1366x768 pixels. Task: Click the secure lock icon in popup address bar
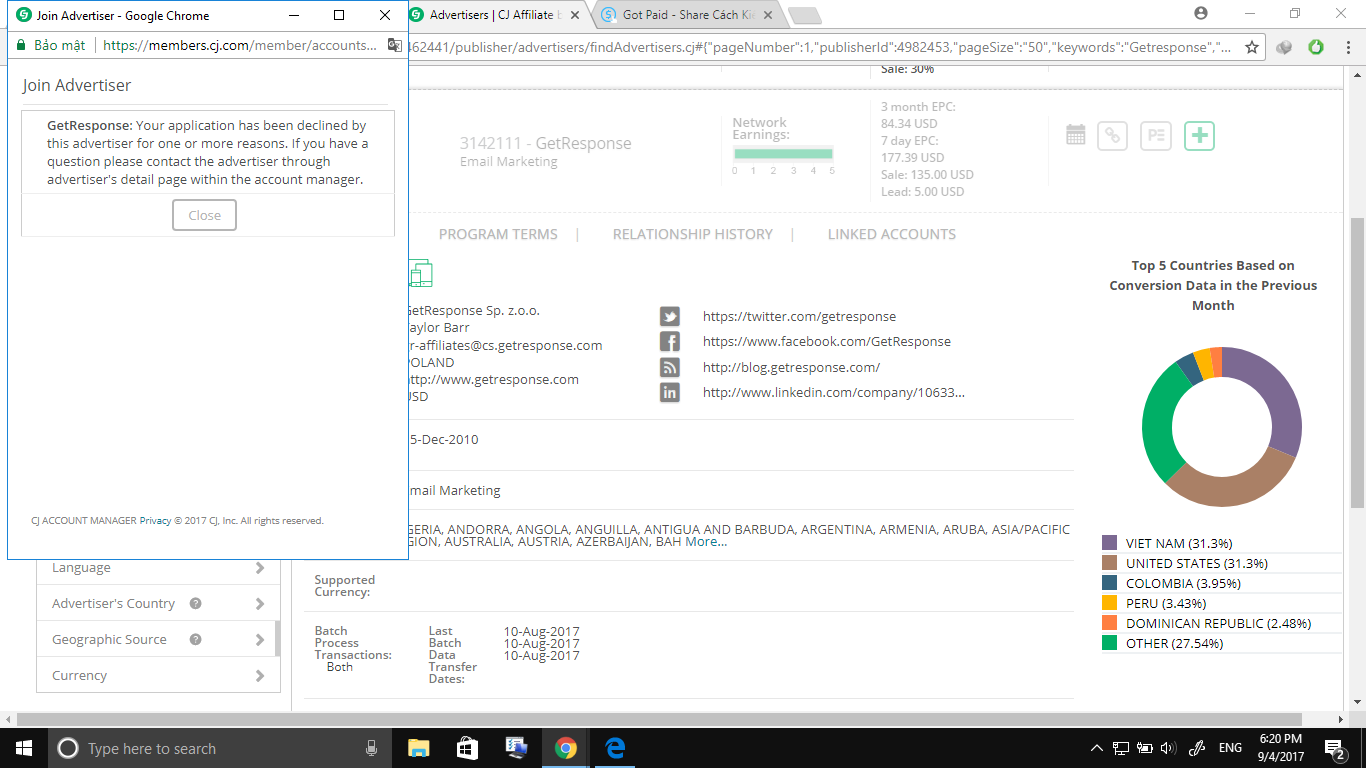[x=20, y=45]
